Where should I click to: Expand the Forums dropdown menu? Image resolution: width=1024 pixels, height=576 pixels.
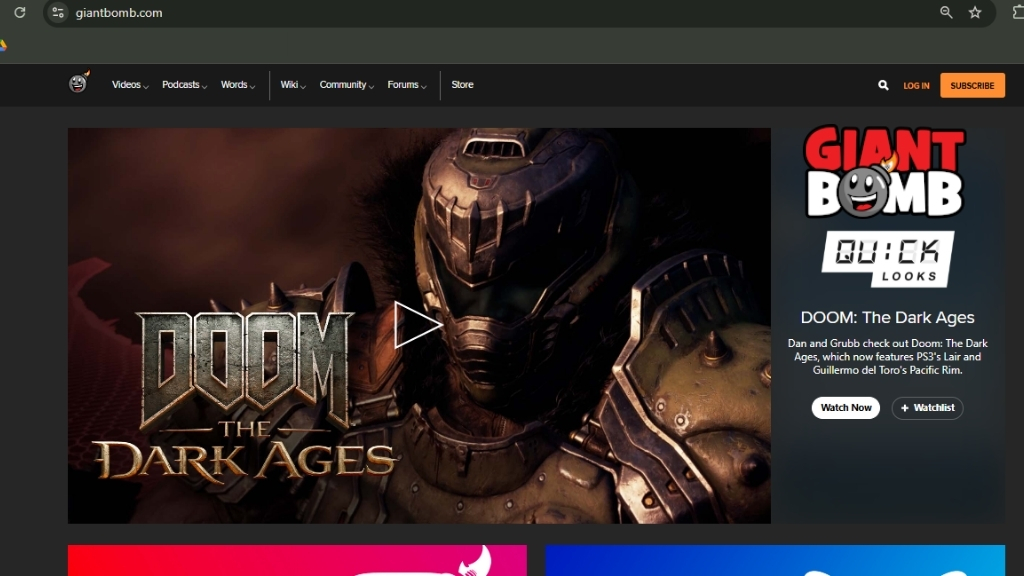click(x=406, y=85)
